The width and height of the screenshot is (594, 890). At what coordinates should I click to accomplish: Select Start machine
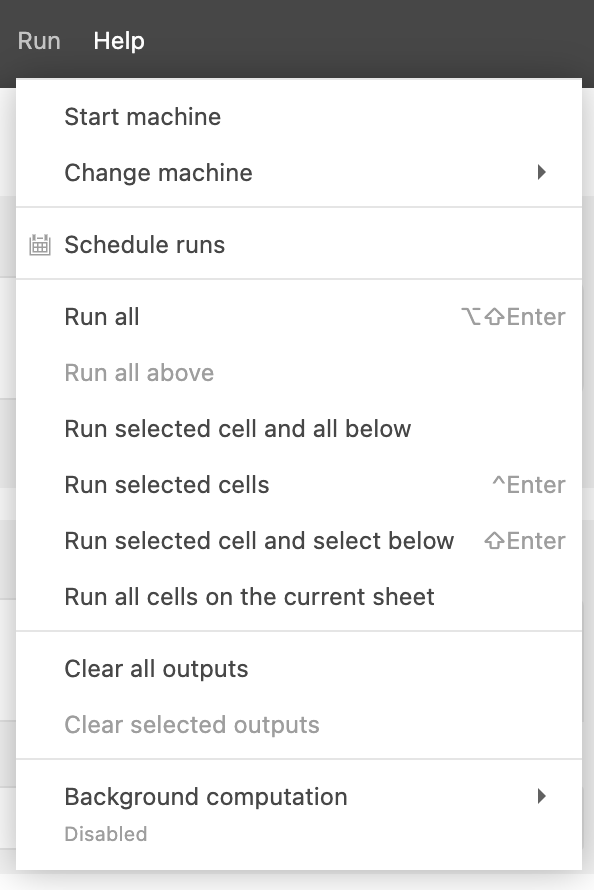299,116
